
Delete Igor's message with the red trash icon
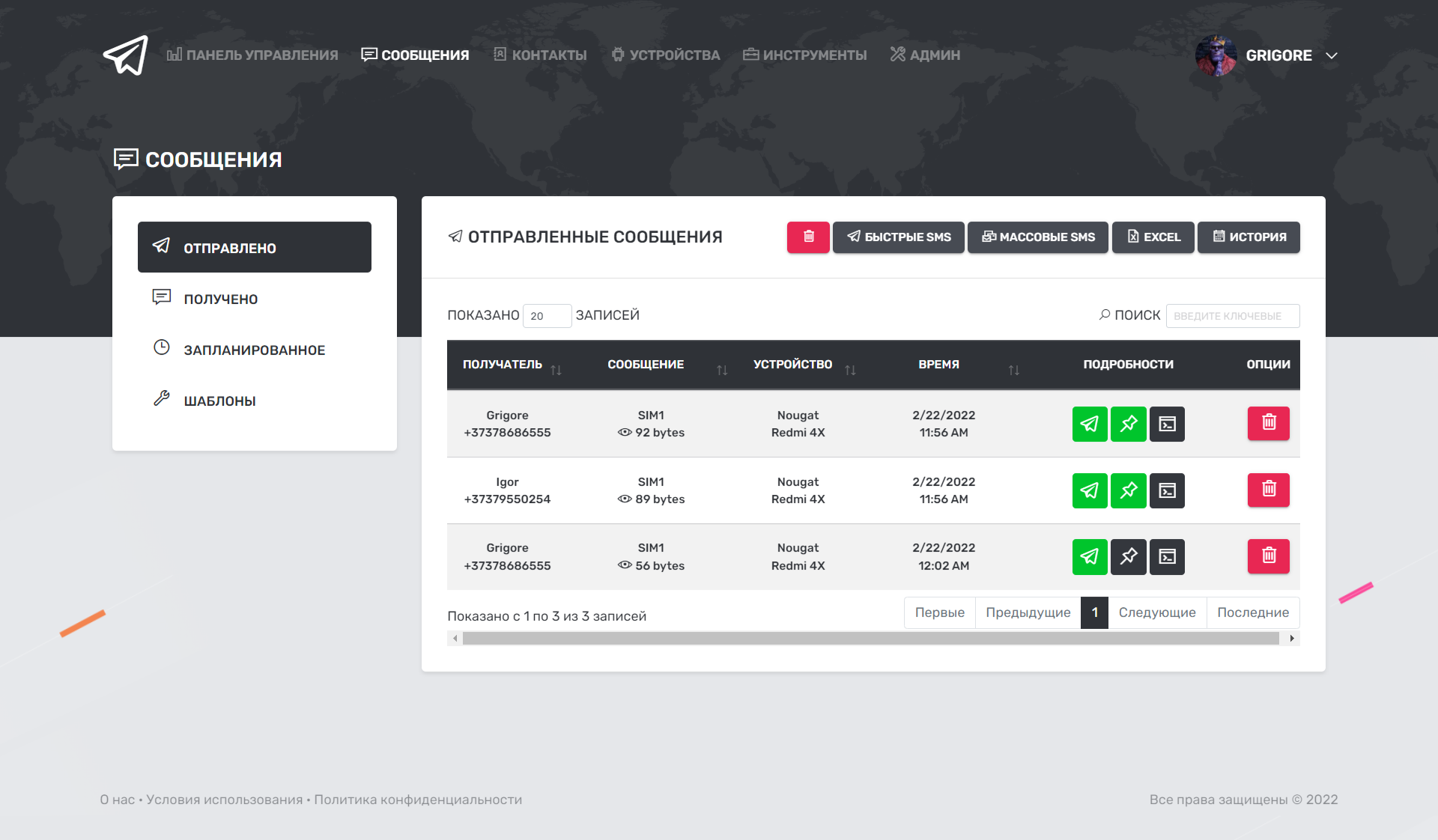pos(1268,490)
